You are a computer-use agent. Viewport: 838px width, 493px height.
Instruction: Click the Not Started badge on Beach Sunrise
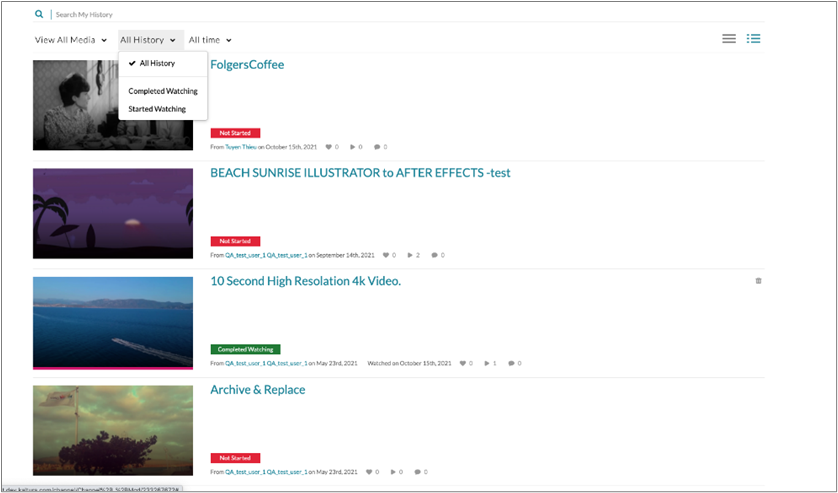(x=235, y=241)
